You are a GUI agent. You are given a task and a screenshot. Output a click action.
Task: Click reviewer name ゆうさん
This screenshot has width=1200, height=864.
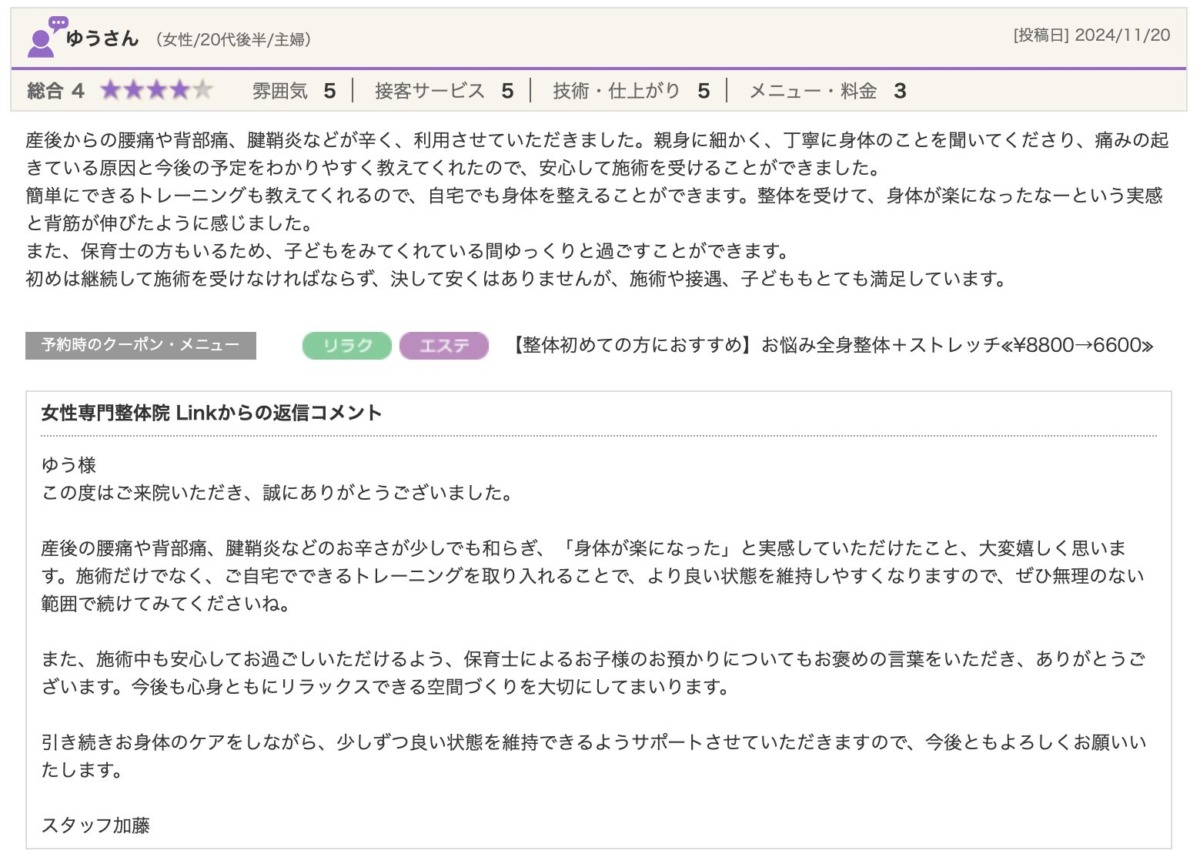coord(102,39)
